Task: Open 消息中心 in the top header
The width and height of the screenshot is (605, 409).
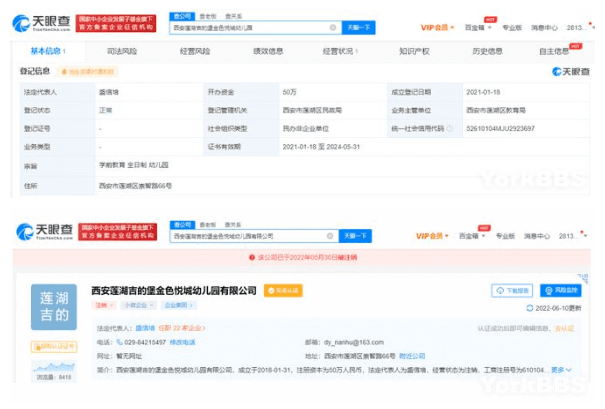Action: pos(544,27)
